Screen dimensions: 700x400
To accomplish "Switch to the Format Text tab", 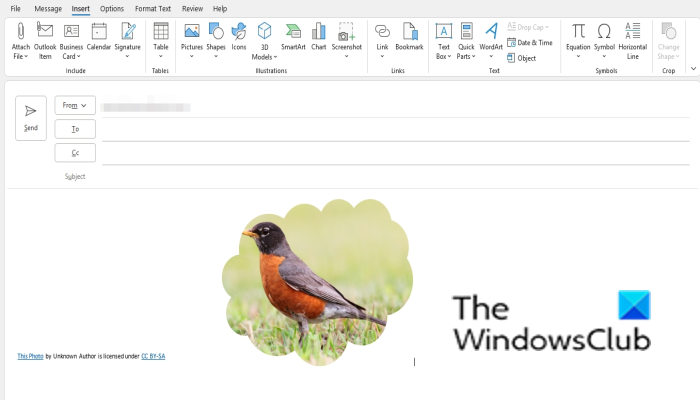I will point(153,8).
